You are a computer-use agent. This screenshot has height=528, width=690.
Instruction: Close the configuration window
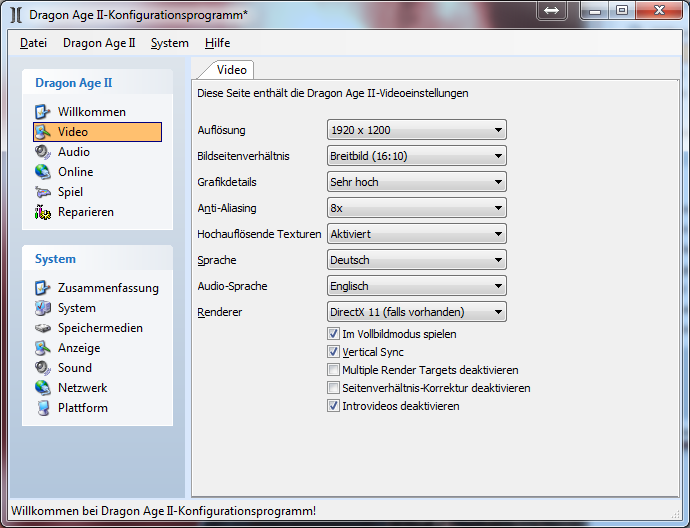coord(659,10)
